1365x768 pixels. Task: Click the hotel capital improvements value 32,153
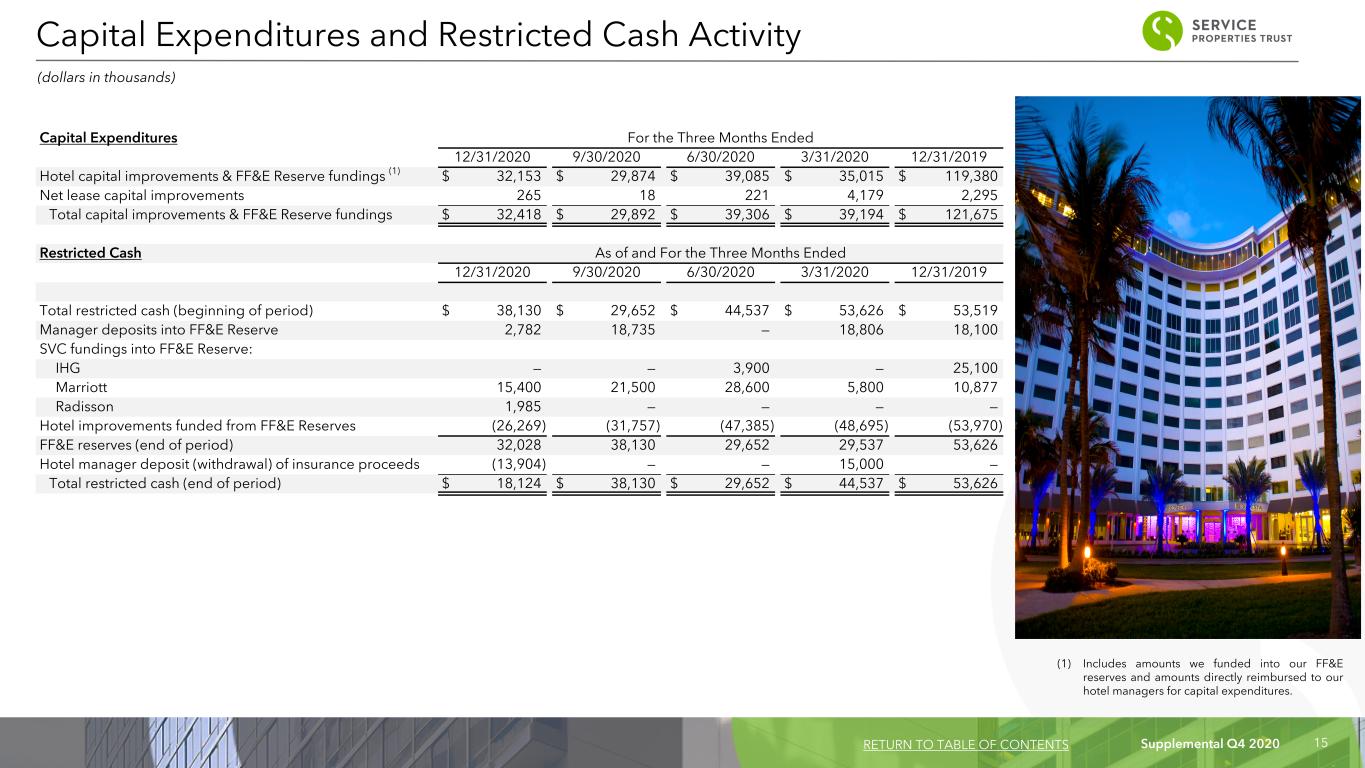pos(517,176)
